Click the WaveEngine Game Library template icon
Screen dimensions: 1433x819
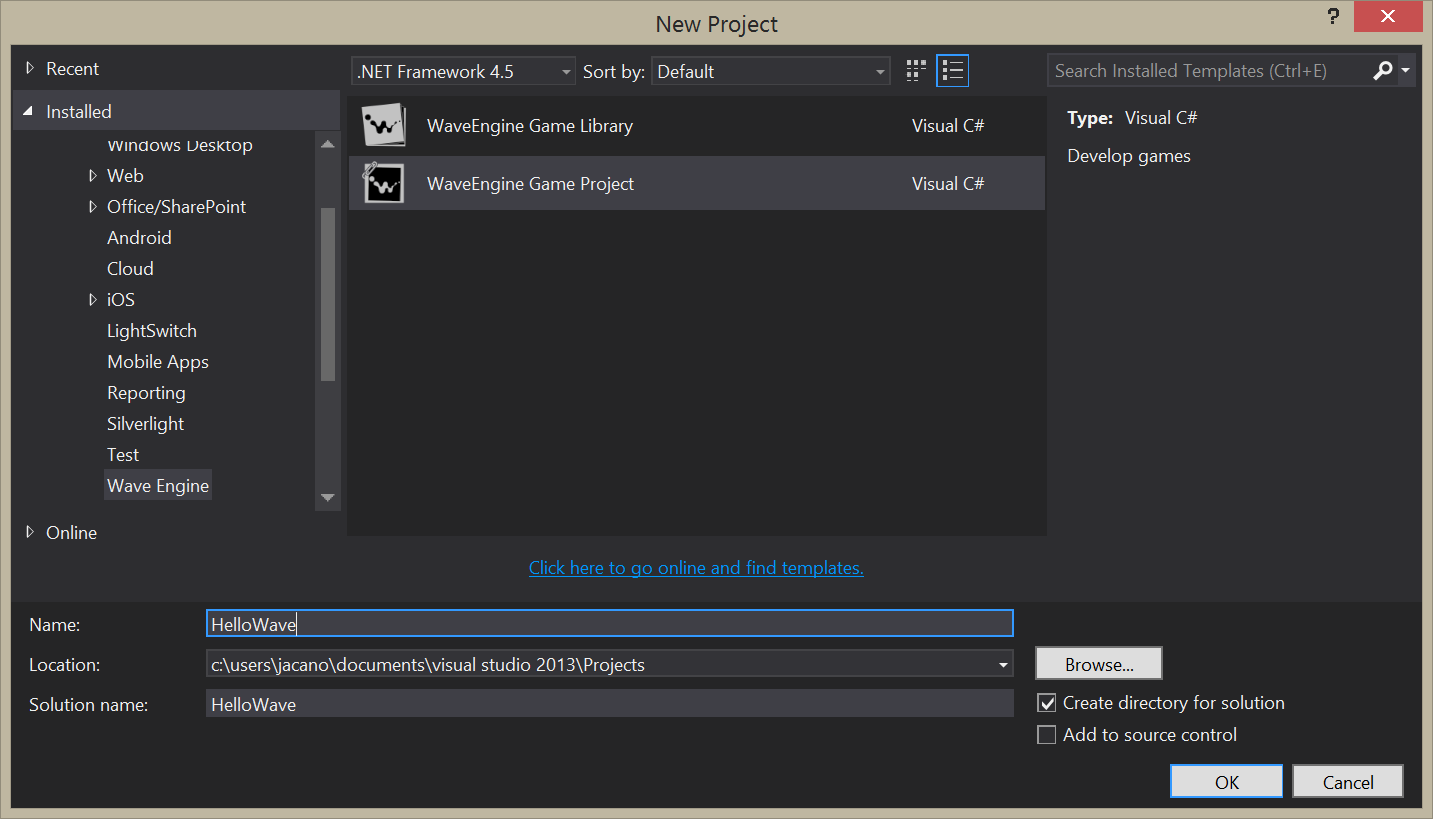384,125
